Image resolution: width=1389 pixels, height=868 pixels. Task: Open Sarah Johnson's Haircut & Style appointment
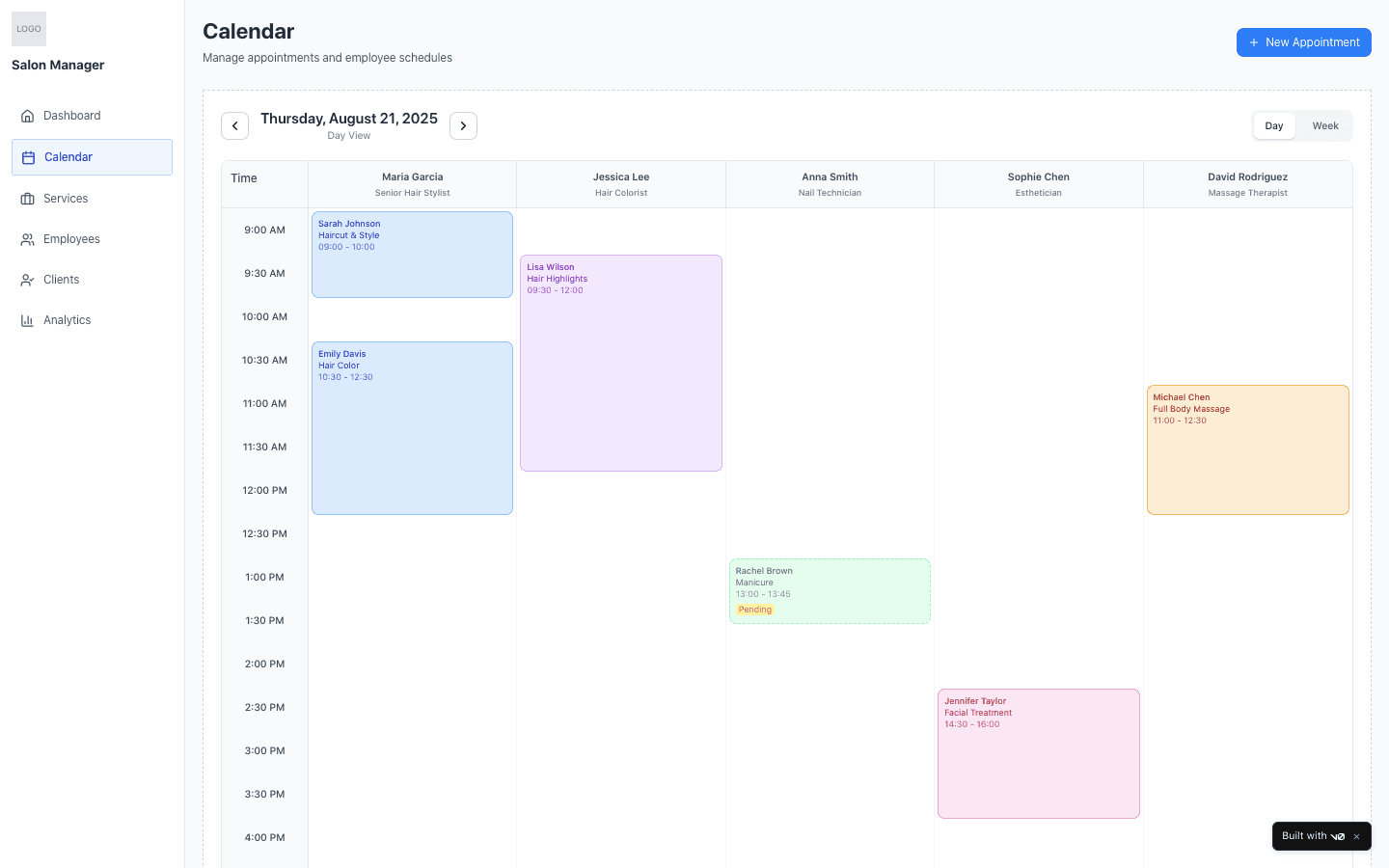412,254
